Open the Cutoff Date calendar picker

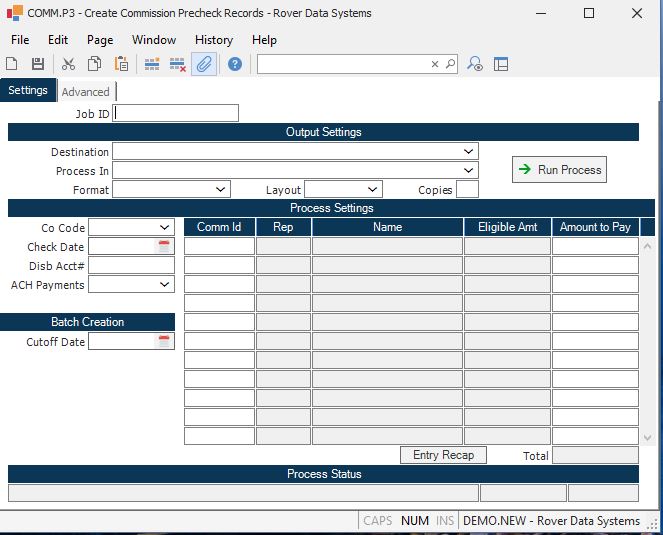pyautogui.click(x=165, y=342)
